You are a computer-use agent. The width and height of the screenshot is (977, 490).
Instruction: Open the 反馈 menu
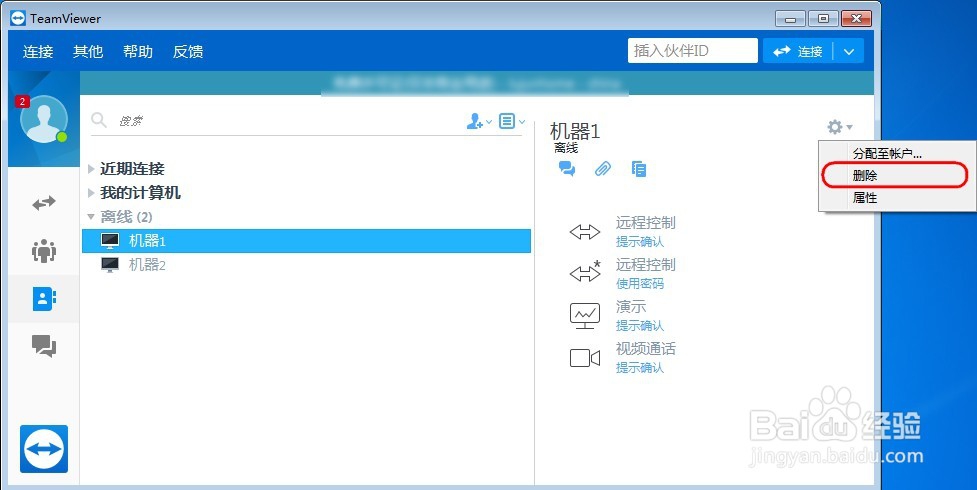click(188, 51)
